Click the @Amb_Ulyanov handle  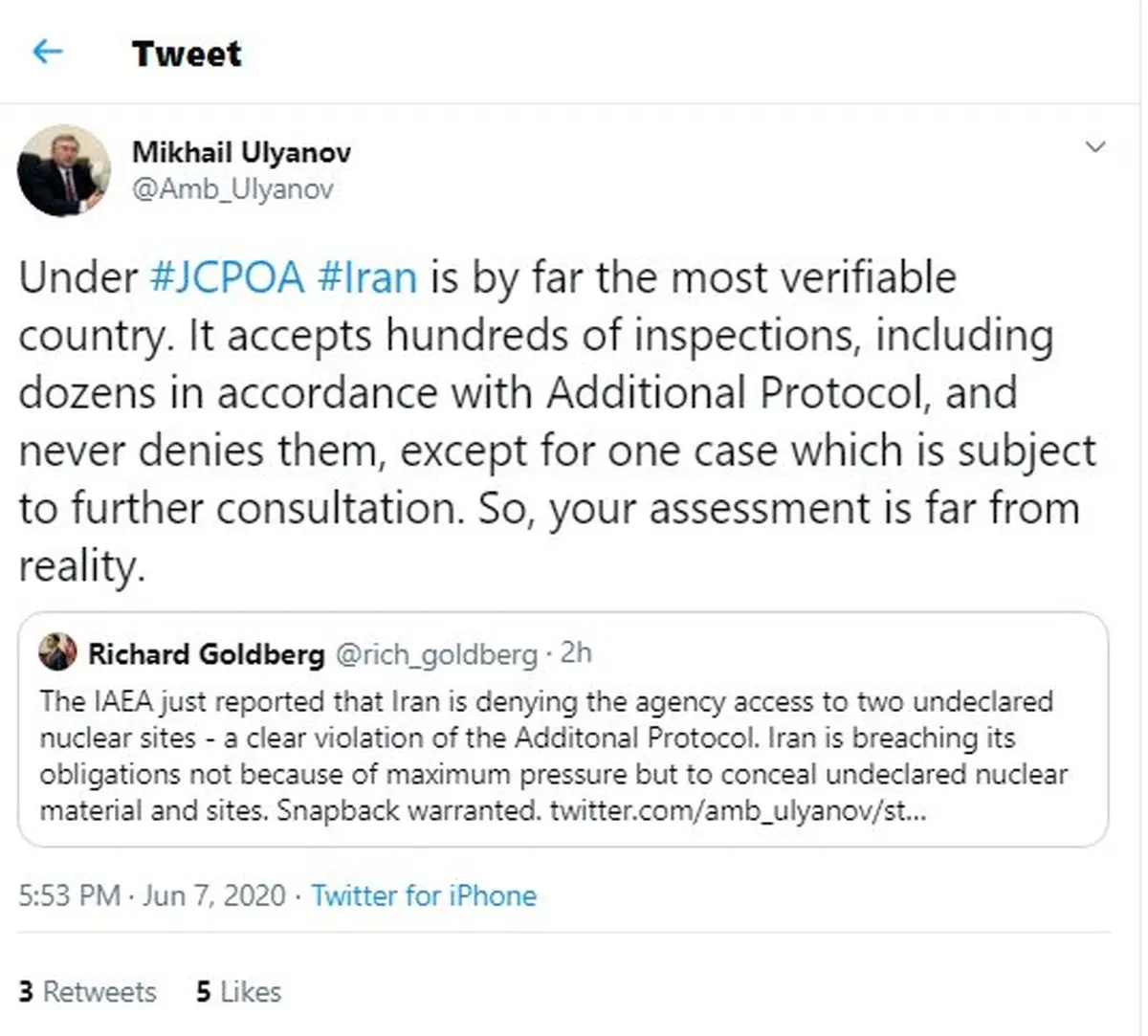pos(232,188)
